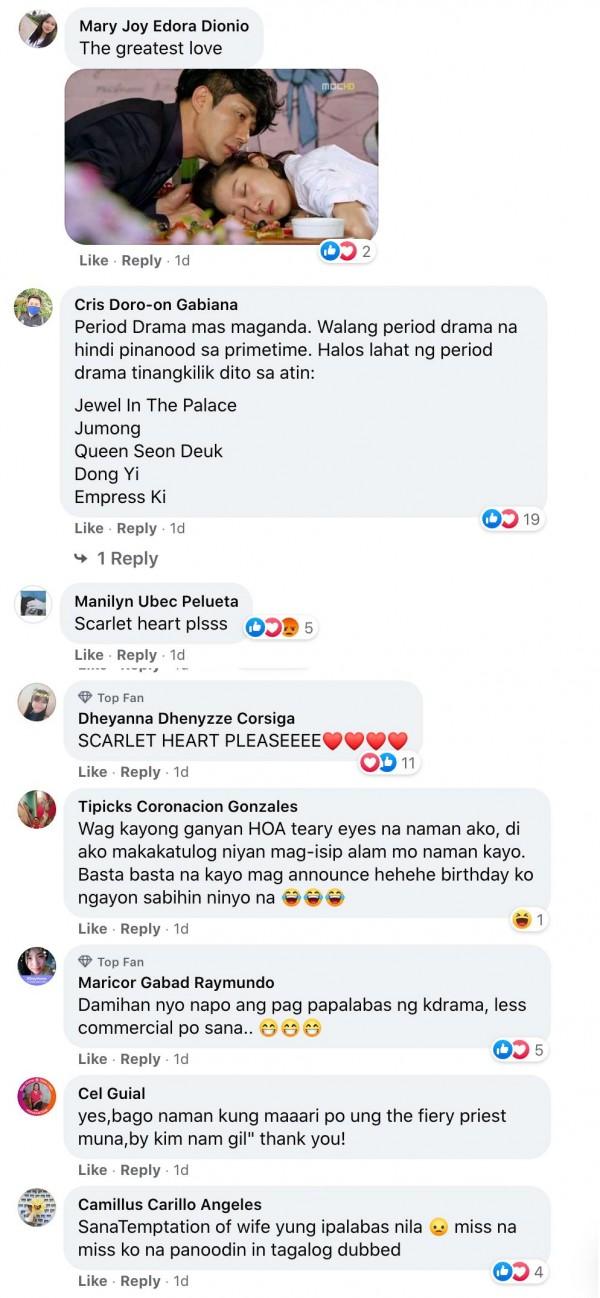Click Reply under Scarlet heart plsss comment

point(137,655)
